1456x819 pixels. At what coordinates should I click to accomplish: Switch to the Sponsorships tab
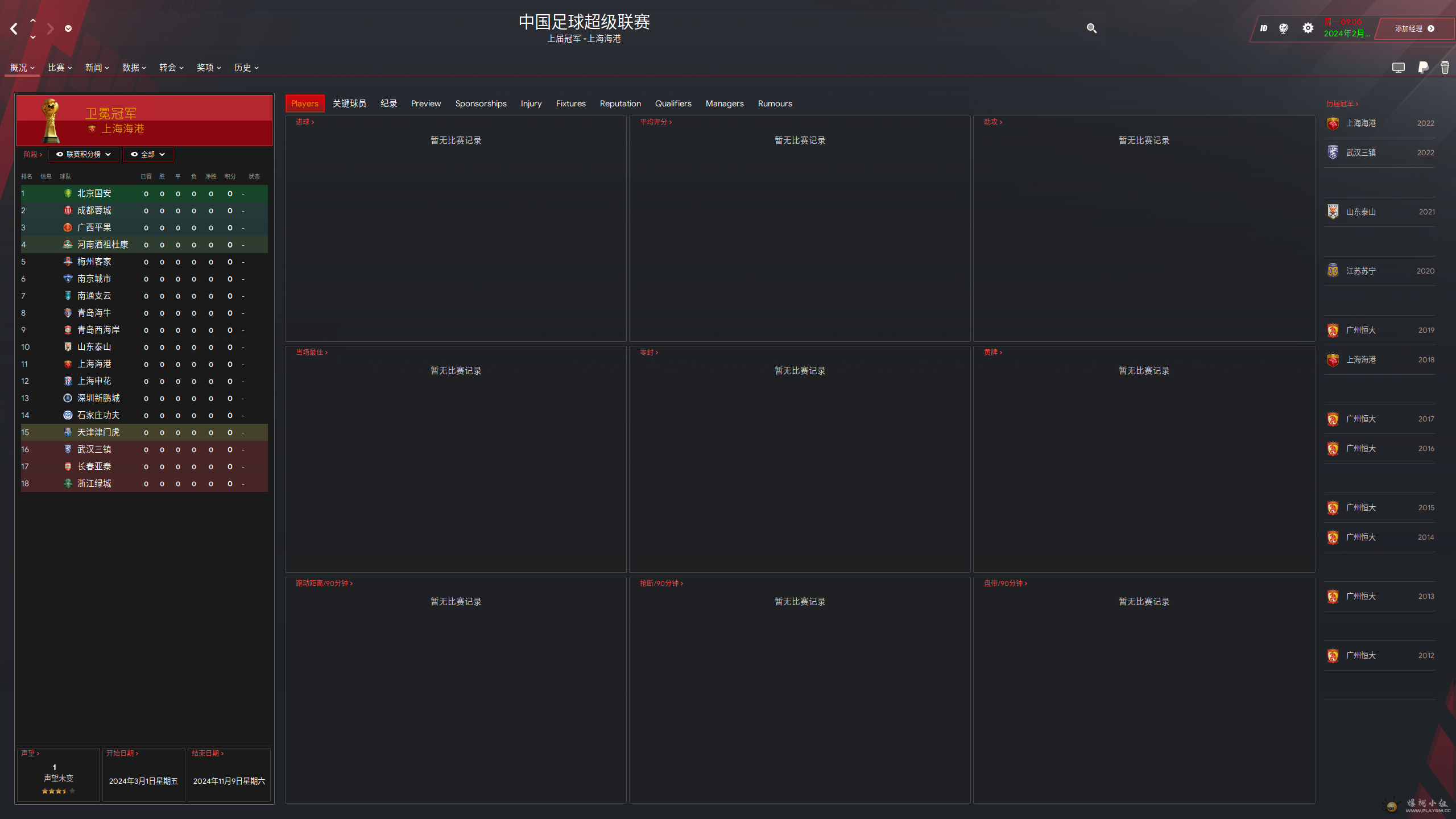[481, 104]
